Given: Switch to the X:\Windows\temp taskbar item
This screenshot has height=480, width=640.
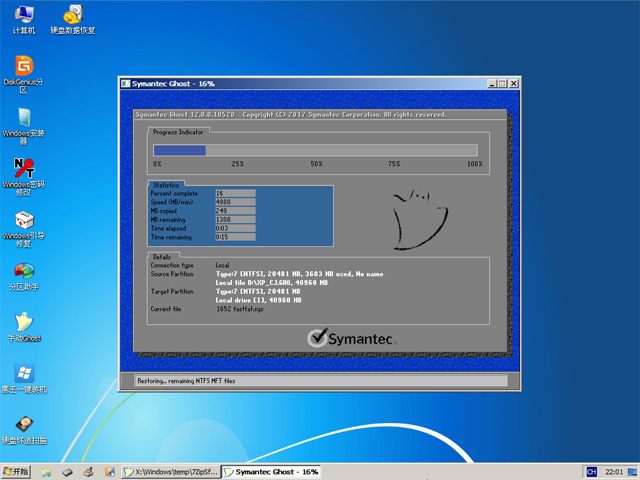Looking at the screenshot, I should tap(170, 471).
